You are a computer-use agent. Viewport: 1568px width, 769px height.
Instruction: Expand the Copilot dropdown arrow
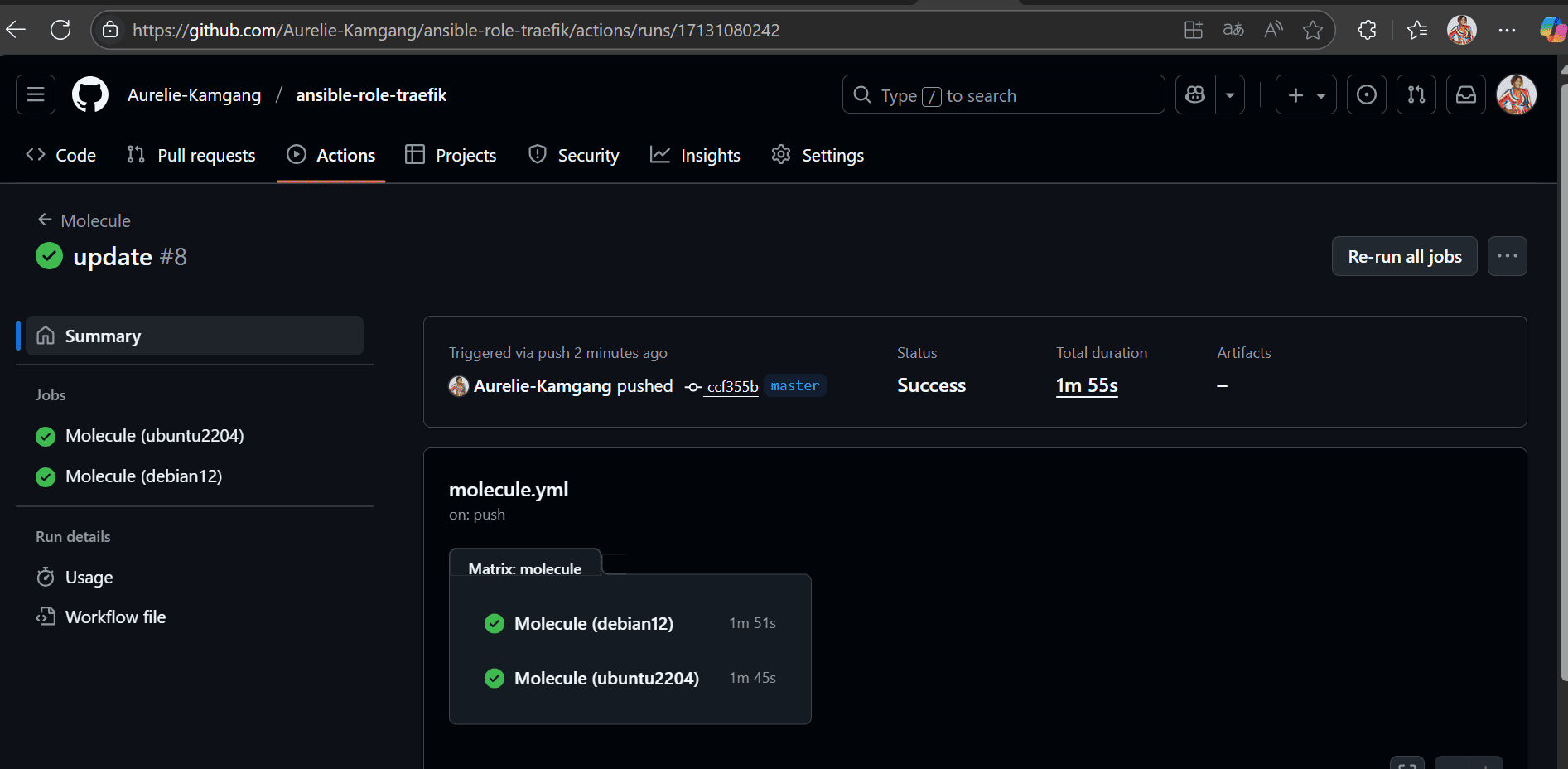[x=1230, y=94]
